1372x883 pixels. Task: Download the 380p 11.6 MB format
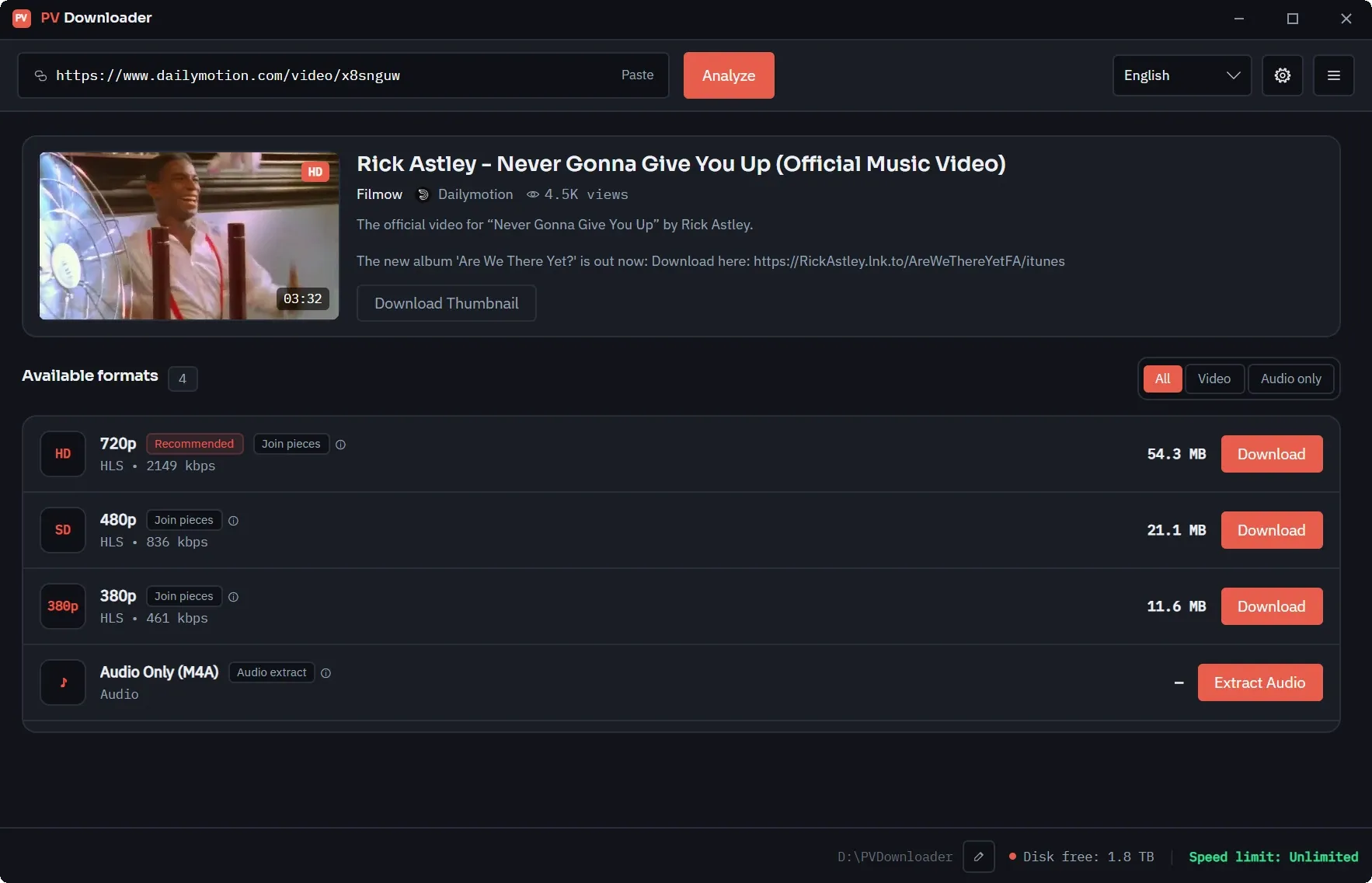pos(1272,606)
